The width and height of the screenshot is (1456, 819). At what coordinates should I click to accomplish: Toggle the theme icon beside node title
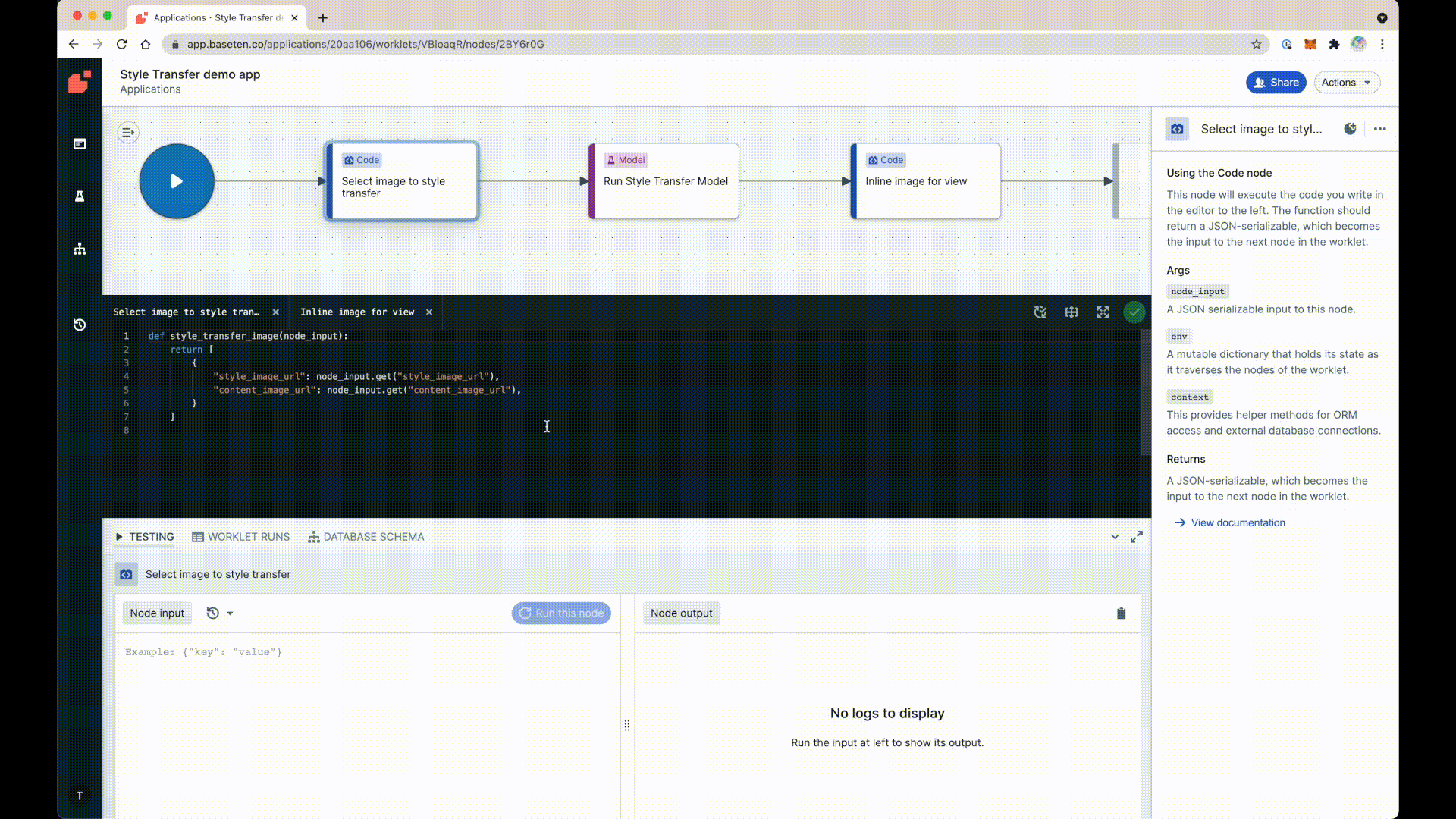pyautogui.click(x=1350, y=129)
